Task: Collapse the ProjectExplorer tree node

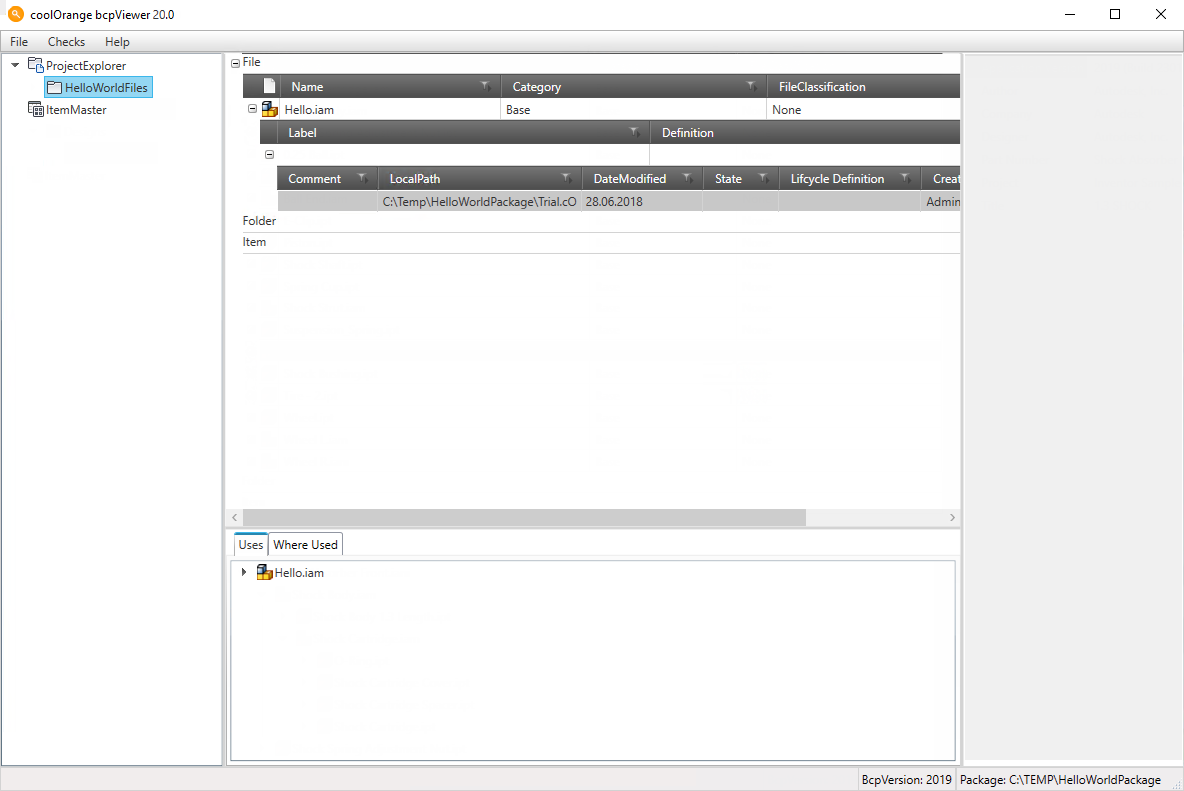Action: [15, 66]
